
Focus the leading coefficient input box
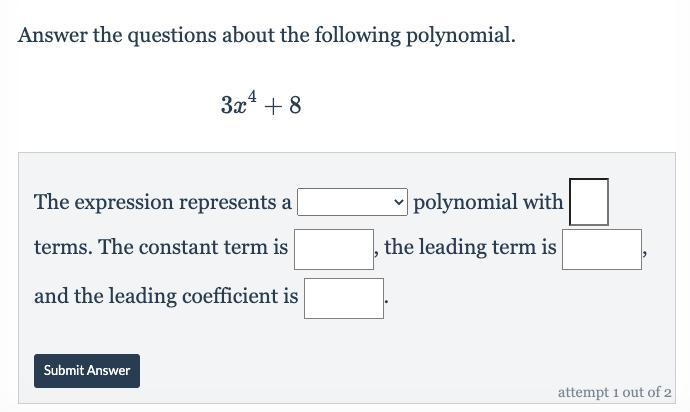pyautogui.click(x=344, y=298)
